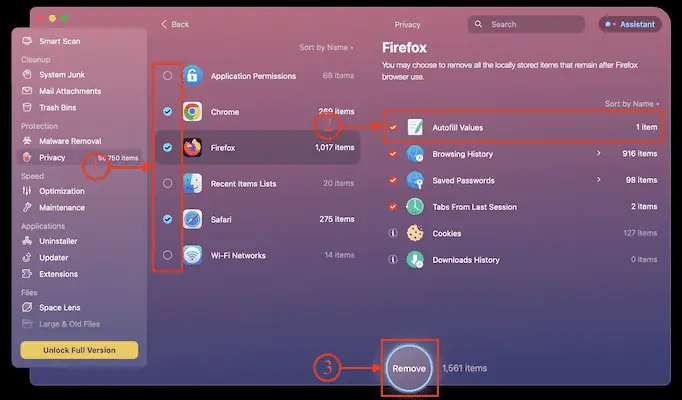Viewport: 682px width, 400px height.
Task: Open Wi-Fi Networks icon entry
Action: pyautogui.click(x=192, y=255)
